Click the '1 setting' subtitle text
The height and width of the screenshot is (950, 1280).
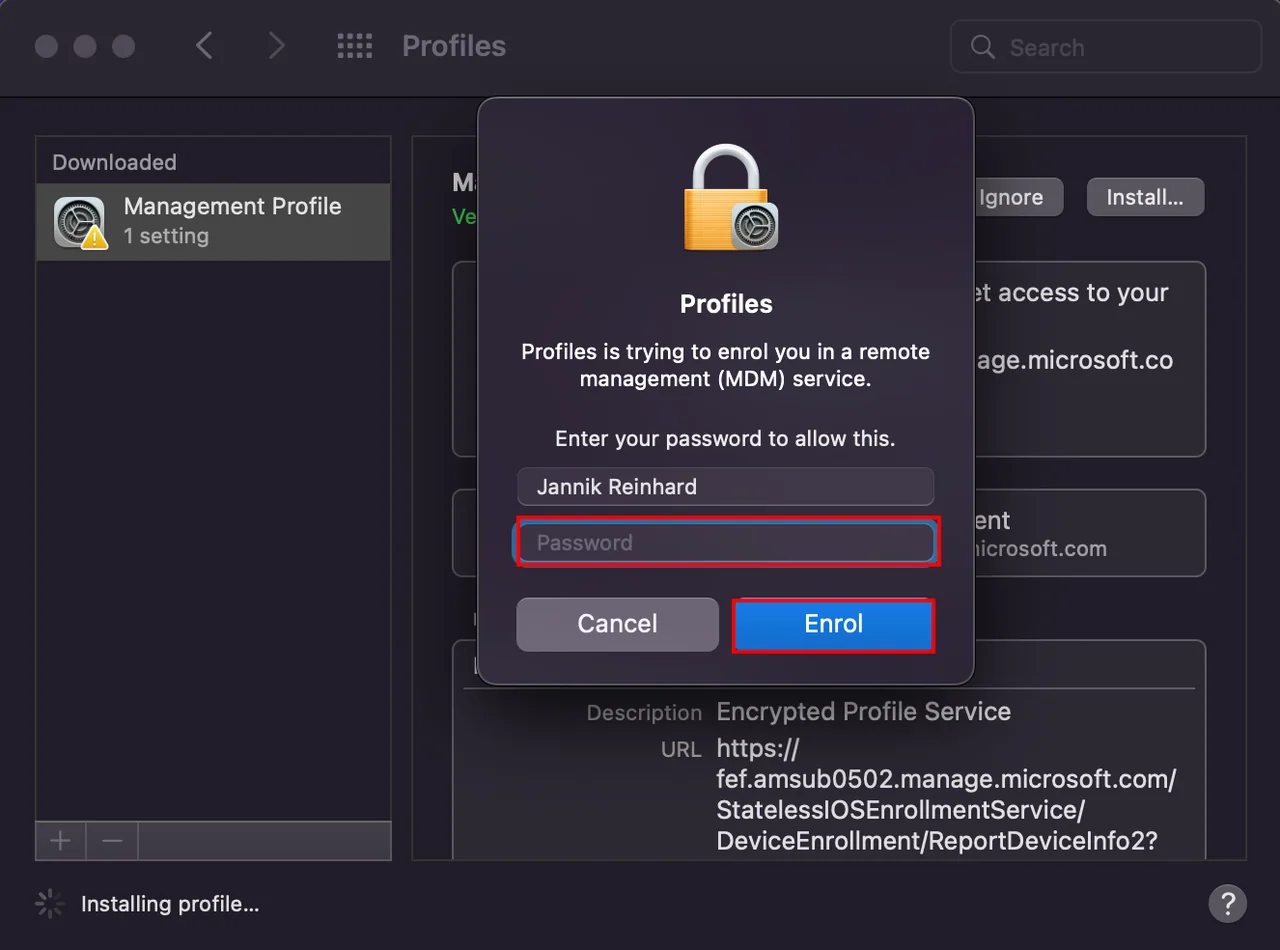tap(166, 236)
